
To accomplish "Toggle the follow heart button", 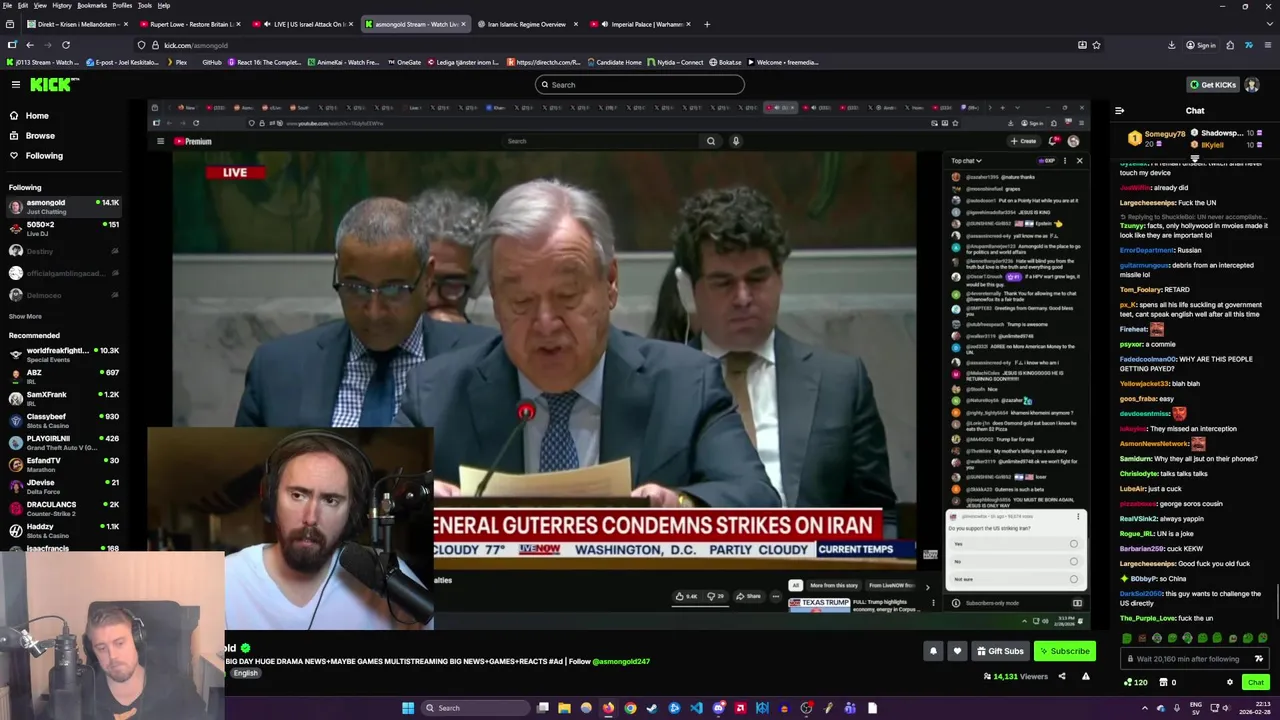I will click(x=957, y=651).
